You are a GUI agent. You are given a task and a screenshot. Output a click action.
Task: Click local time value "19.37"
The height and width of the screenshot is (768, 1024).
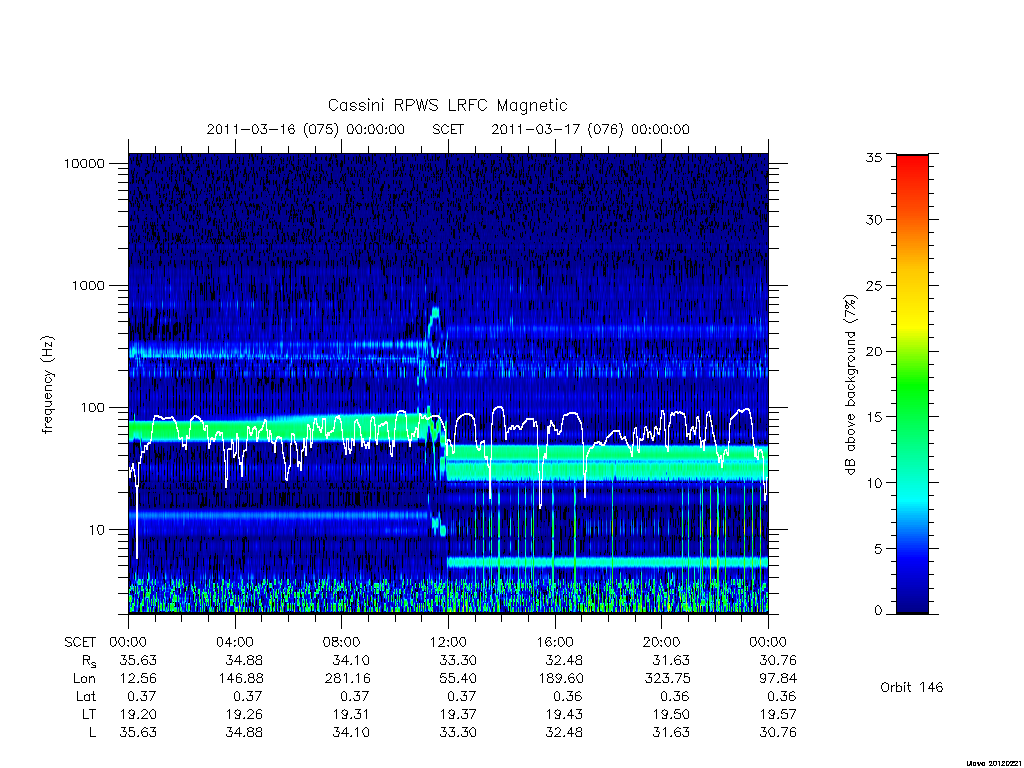click(x=458, y=714)
